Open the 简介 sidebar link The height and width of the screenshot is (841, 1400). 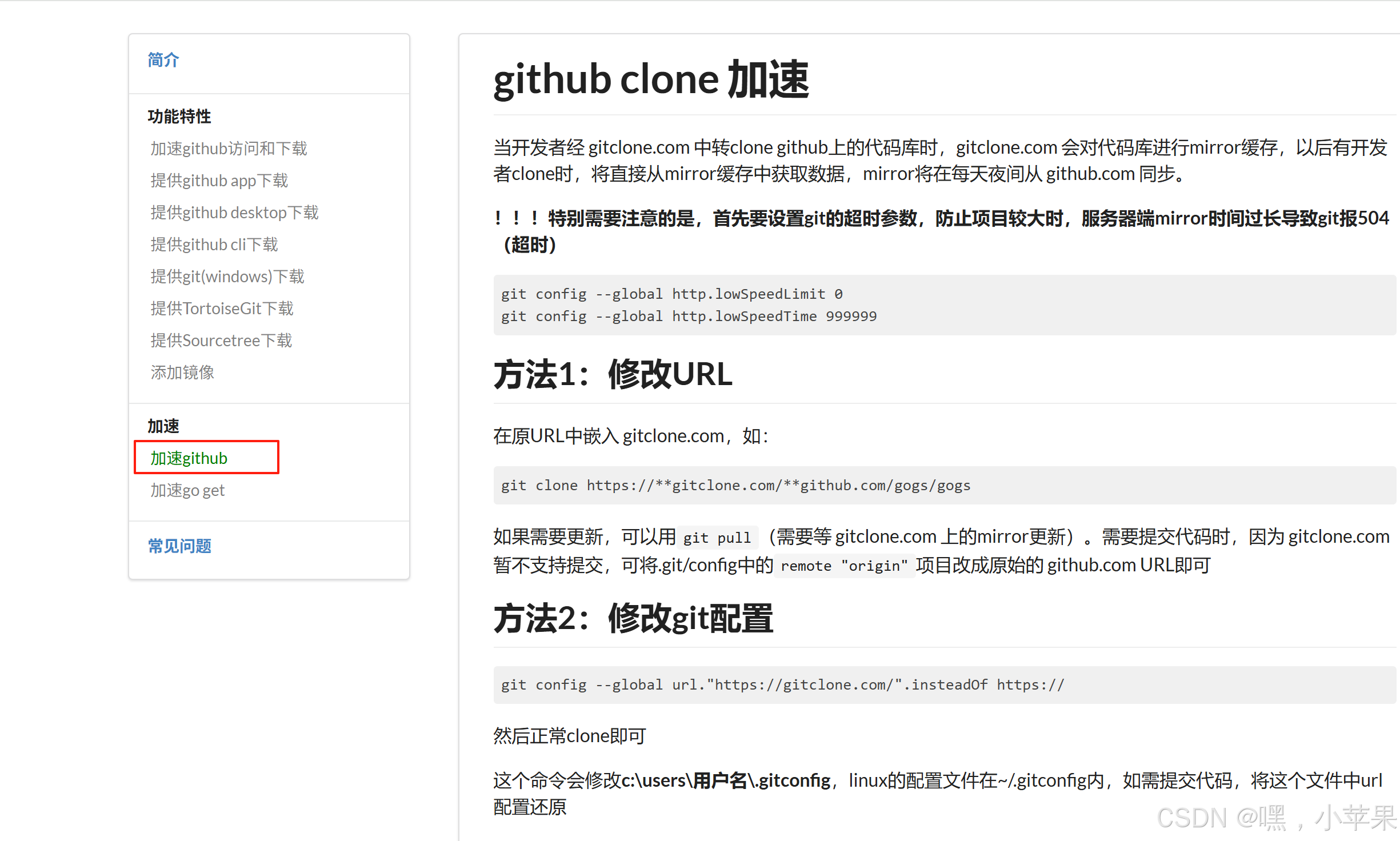(163, 59)
